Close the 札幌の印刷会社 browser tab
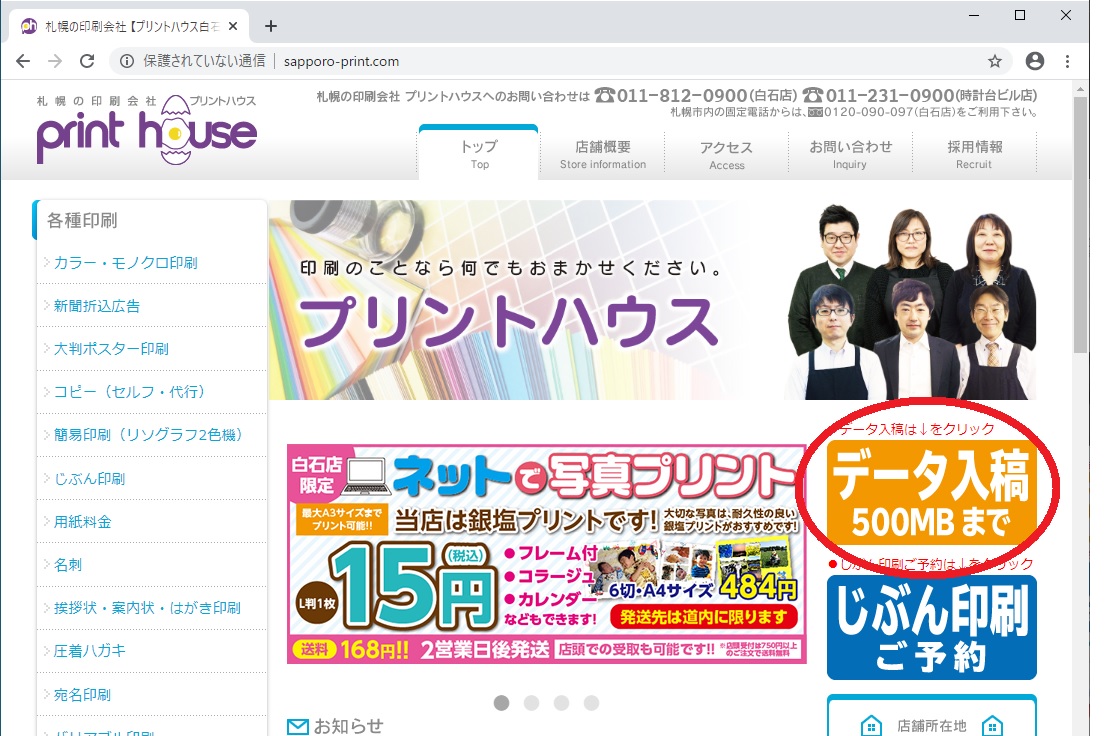Viewport: 1114px width, 736px height. point(232,26)
